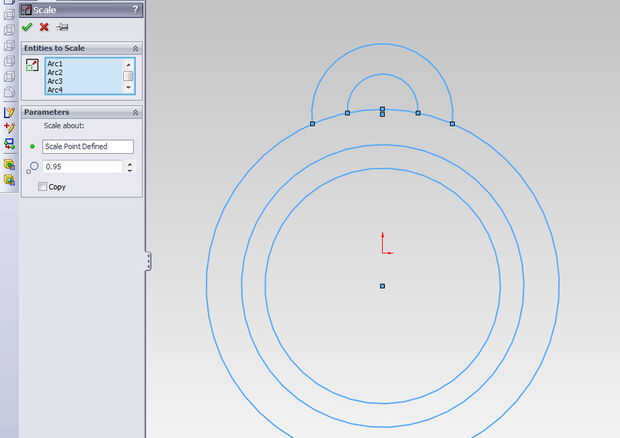This screenshot has width=620, height=438.
Task: Open Scale help question mark
Action: point(135,9)
